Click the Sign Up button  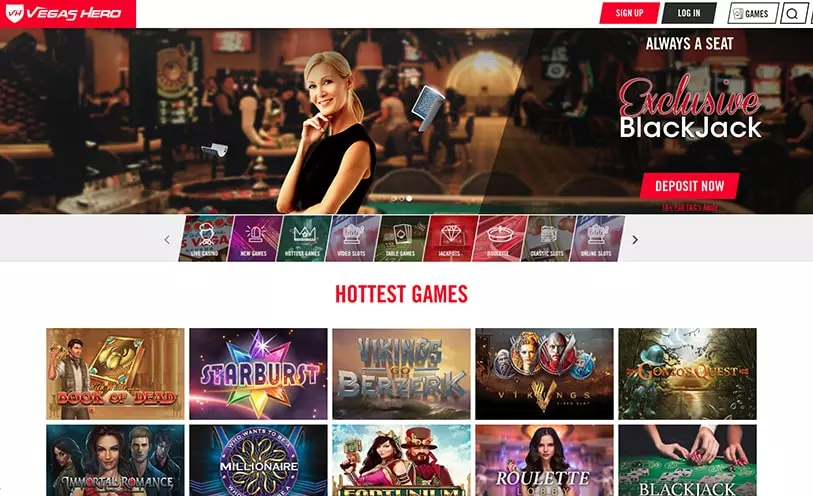(x=629, y=13)
